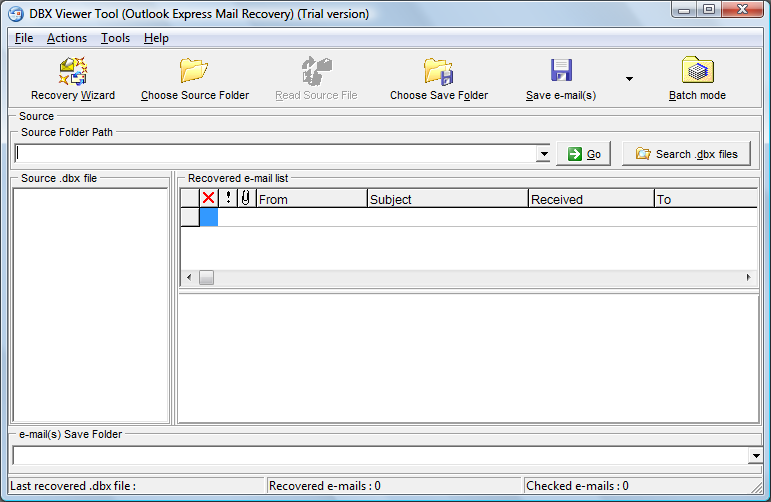Image resolution: width=771 pixels, height=502 pixels.
Task: Focus the Source Folder Path input field
Action: [276, 154]
